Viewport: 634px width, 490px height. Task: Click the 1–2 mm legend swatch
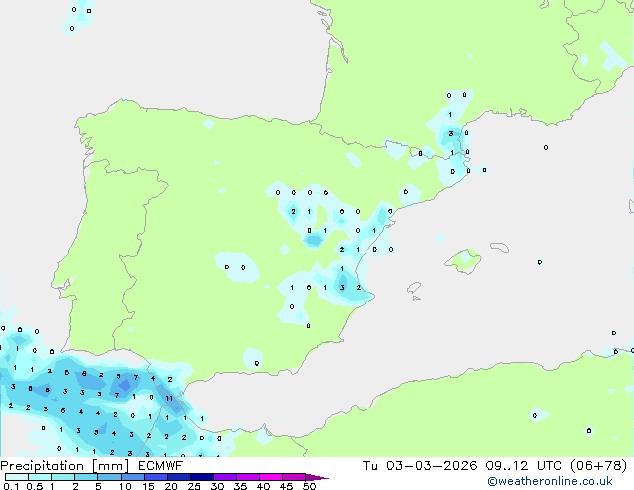coord(63,477)
